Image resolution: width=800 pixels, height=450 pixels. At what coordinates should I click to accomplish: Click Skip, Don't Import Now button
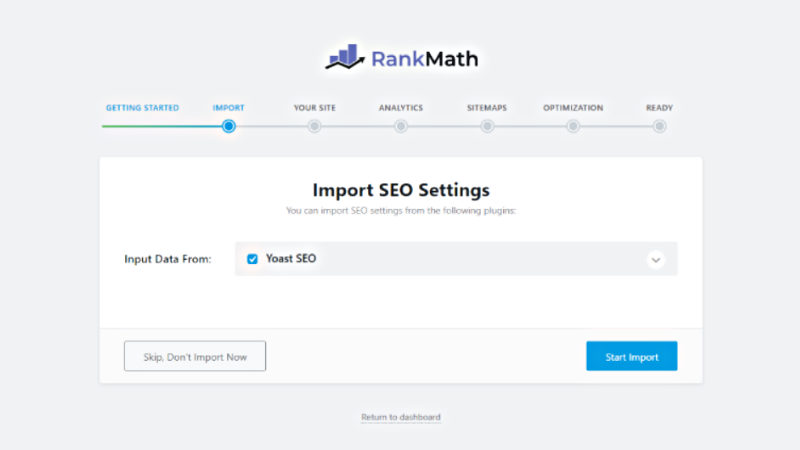coord(195,356)
